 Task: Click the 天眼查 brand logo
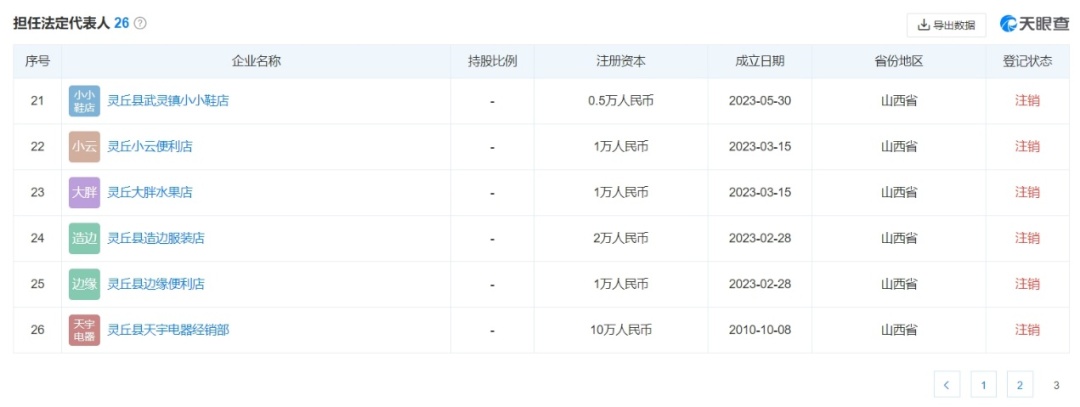tap(1034, 24)
